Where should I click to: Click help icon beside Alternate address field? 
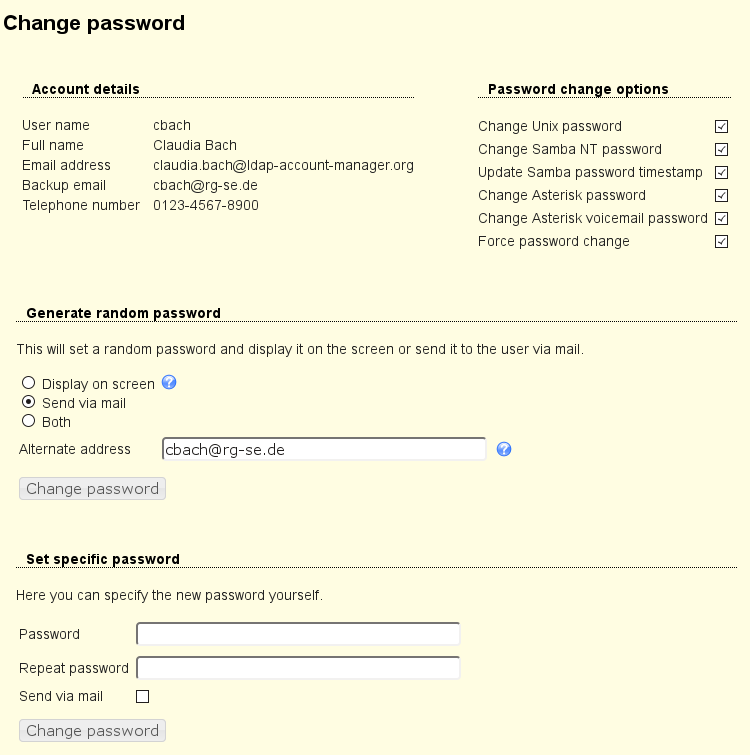click(504, 449)
